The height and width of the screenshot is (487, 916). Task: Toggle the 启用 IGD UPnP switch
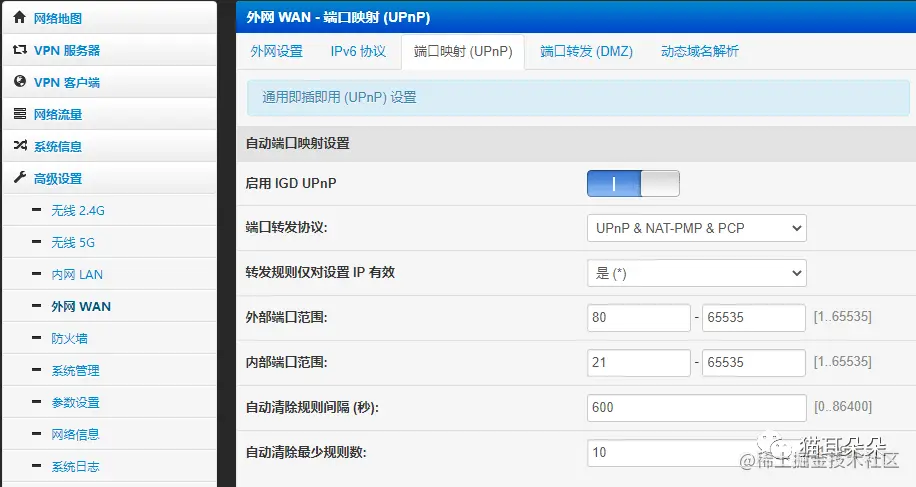(x=633, y=183)
